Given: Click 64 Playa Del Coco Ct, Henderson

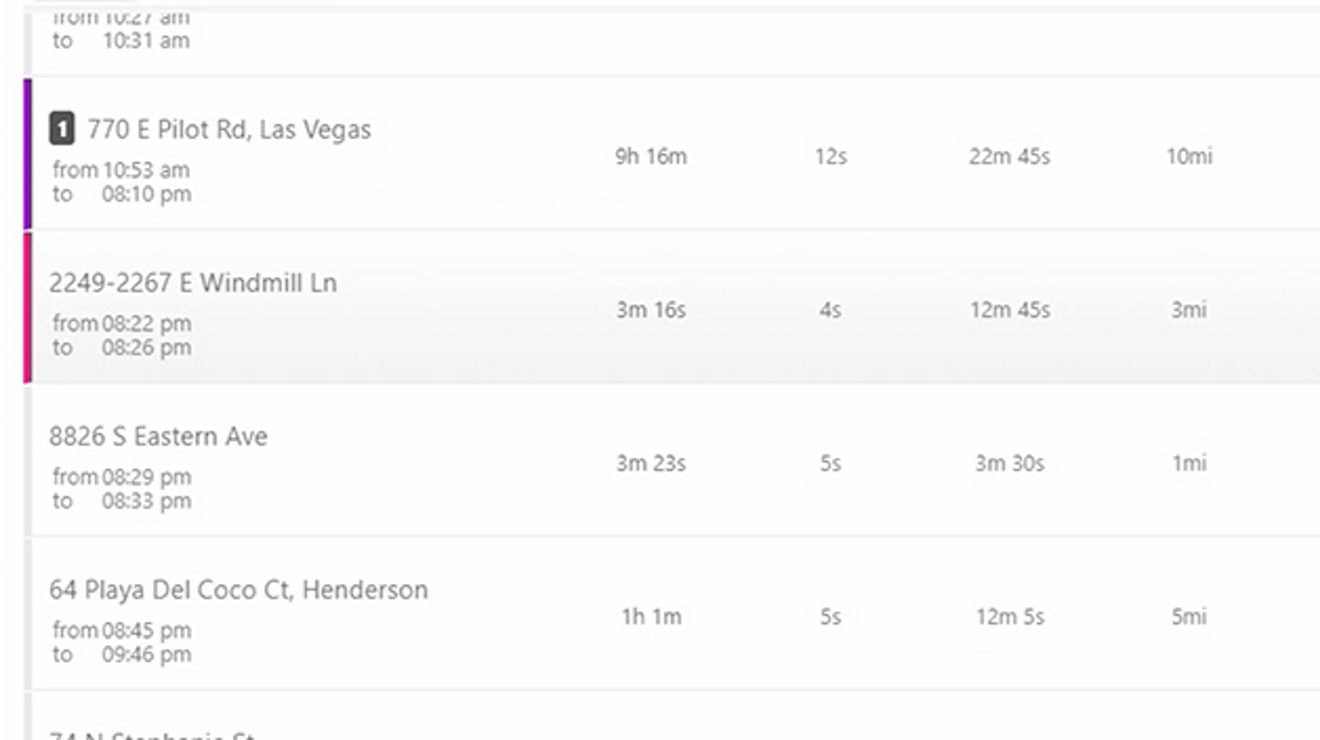Looking at the screenshot, I should [240, 590].
